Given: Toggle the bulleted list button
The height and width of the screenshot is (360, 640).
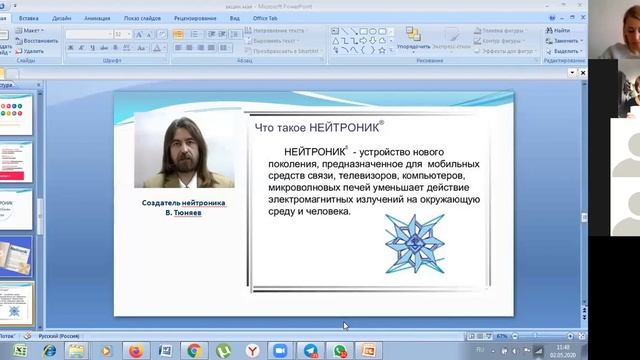Looking at the screenshot, I should (178, 35).
